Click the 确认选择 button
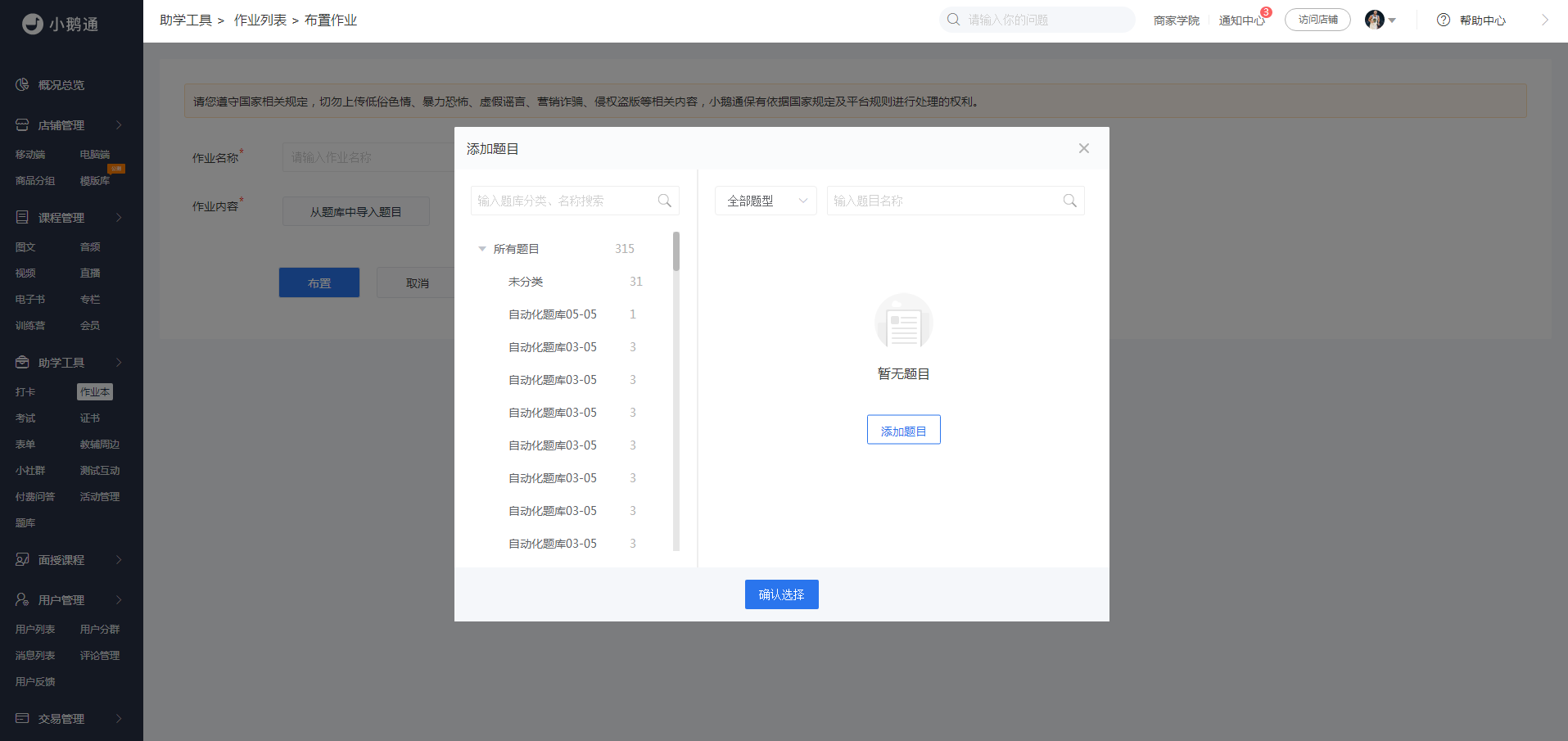The height and width of the screenshot is (741, 1568). coord(782,594)
